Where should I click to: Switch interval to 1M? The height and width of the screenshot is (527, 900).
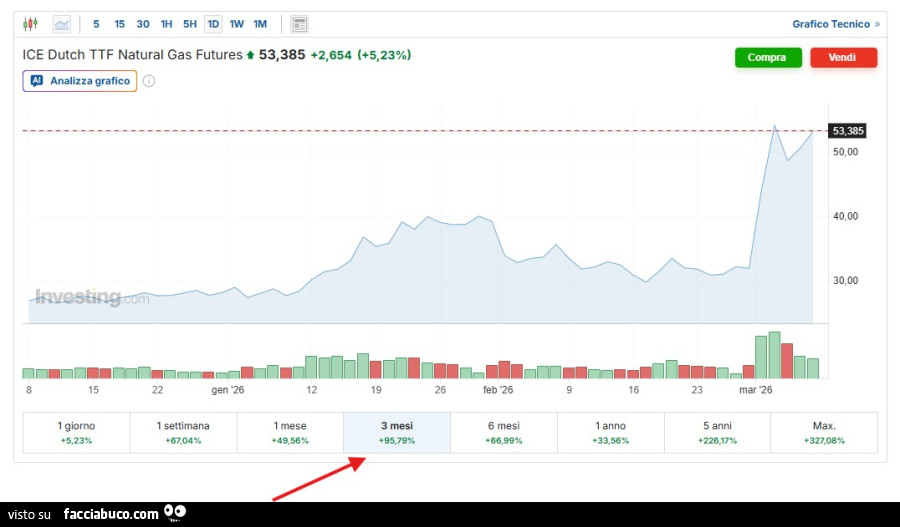click(260, 24)
